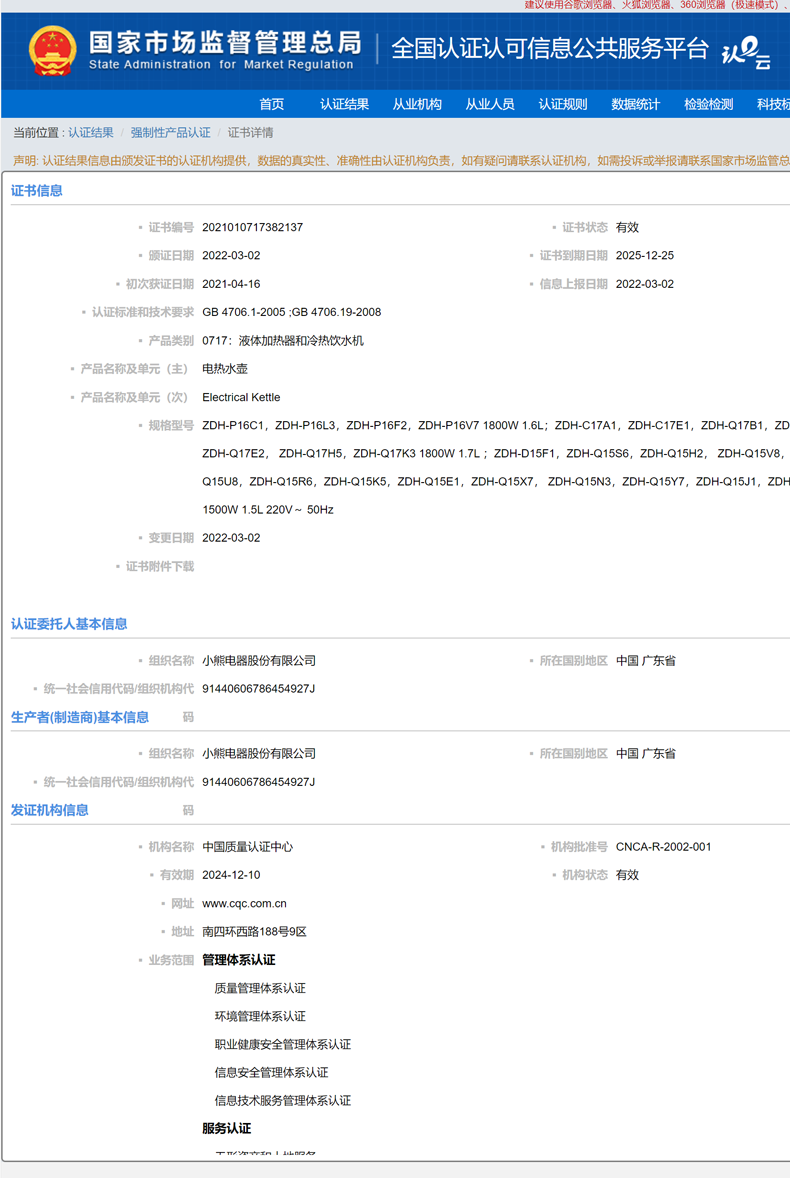Click the 认证结果 breadcrumb link
The image size is (790, 1178).
click(x=91, y=133)
